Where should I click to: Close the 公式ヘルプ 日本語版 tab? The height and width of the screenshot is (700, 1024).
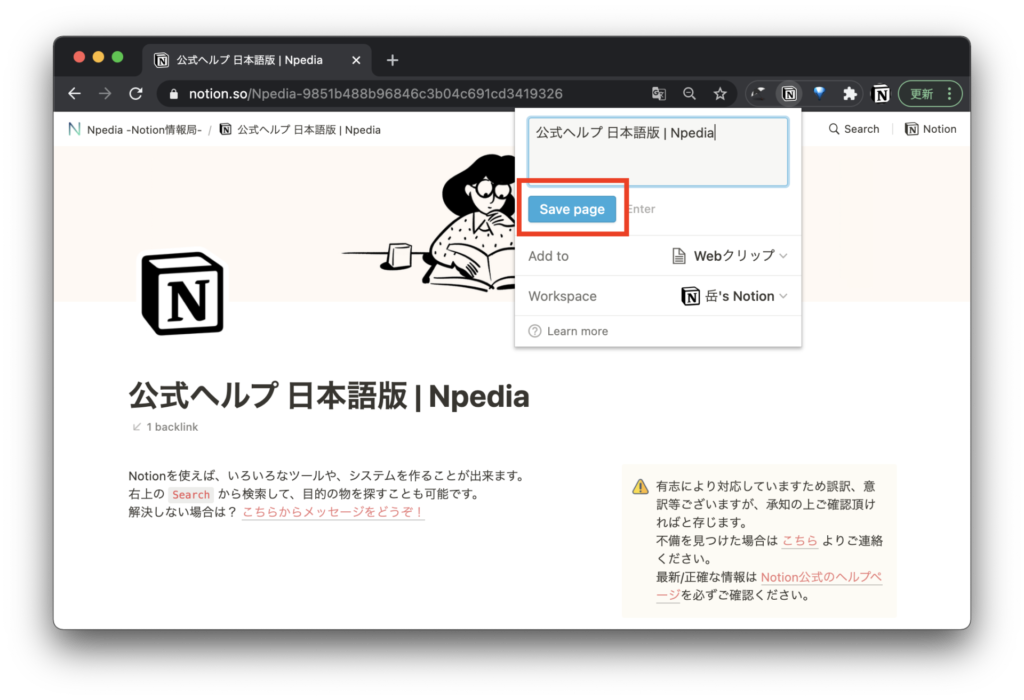356,60
